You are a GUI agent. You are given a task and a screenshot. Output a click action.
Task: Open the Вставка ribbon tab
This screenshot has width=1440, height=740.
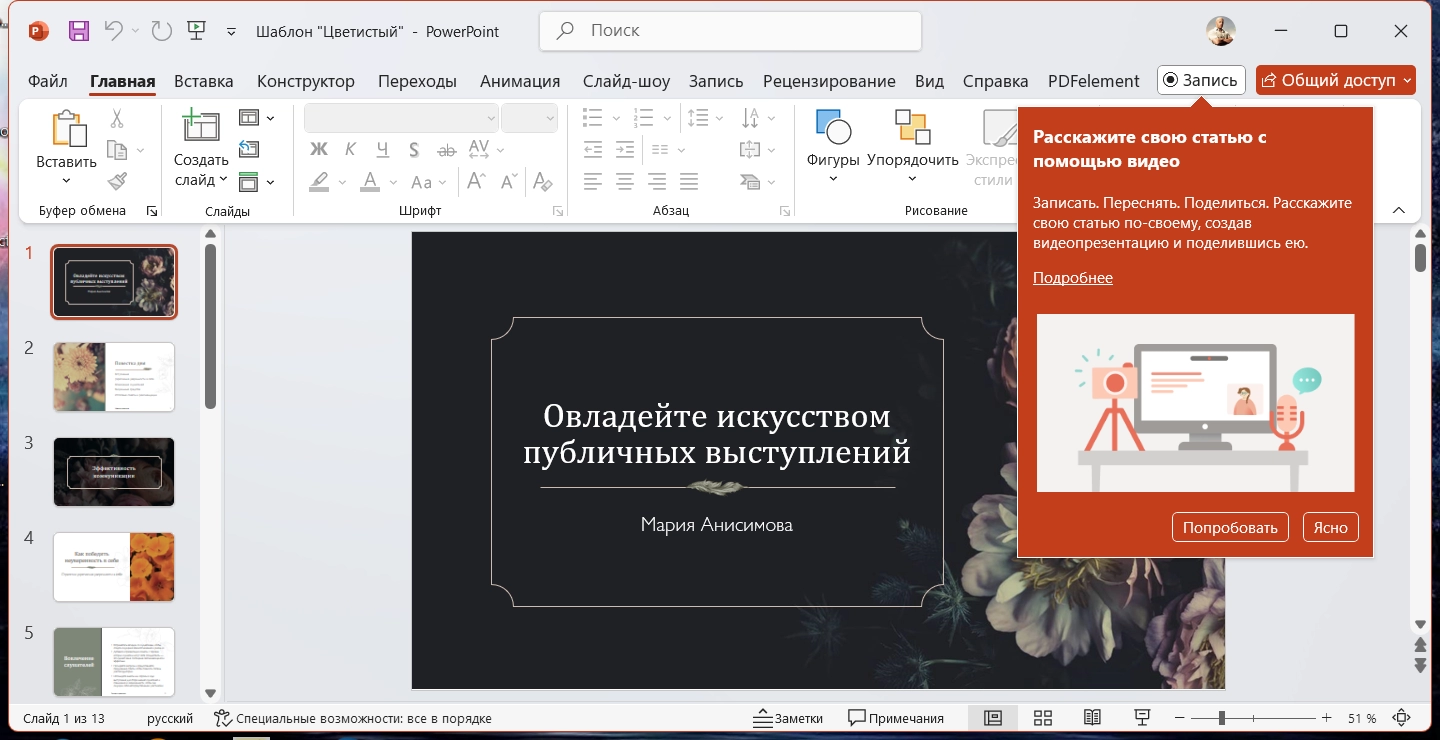pyautogui.click(x=203, y=81)
